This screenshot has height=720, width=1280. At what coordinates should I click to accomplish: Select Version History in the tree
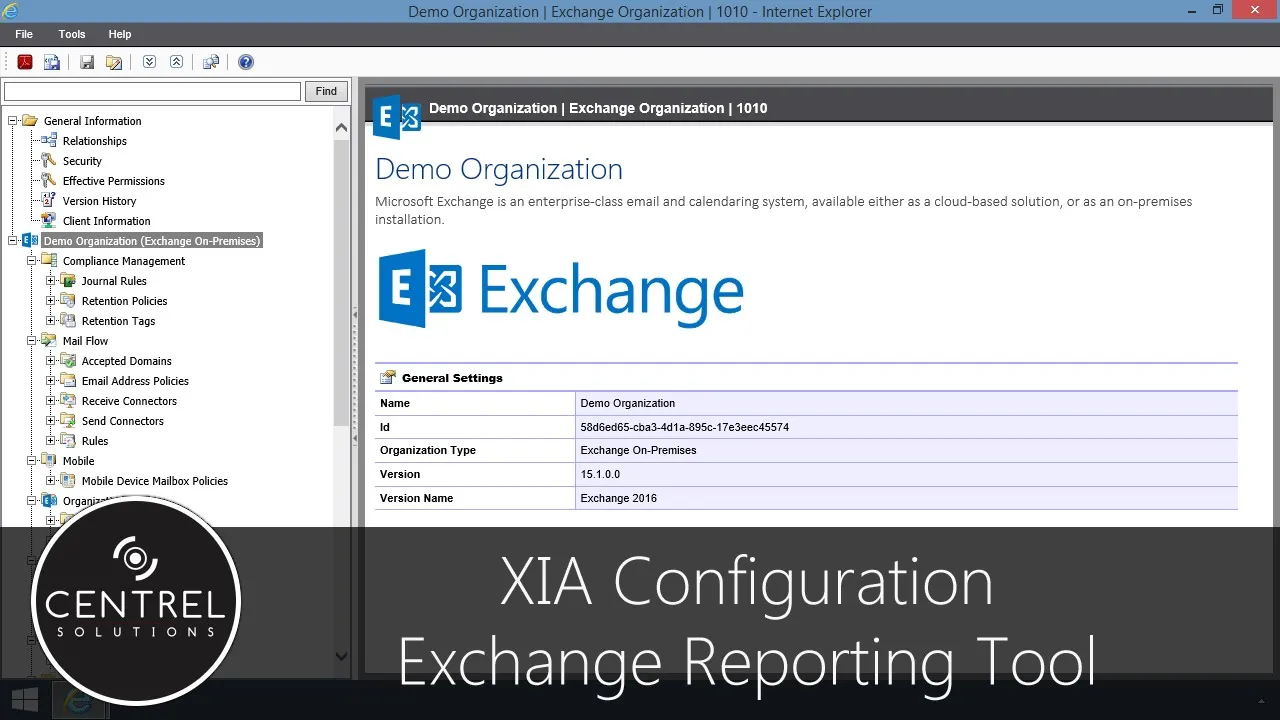[x=100, y=201]
